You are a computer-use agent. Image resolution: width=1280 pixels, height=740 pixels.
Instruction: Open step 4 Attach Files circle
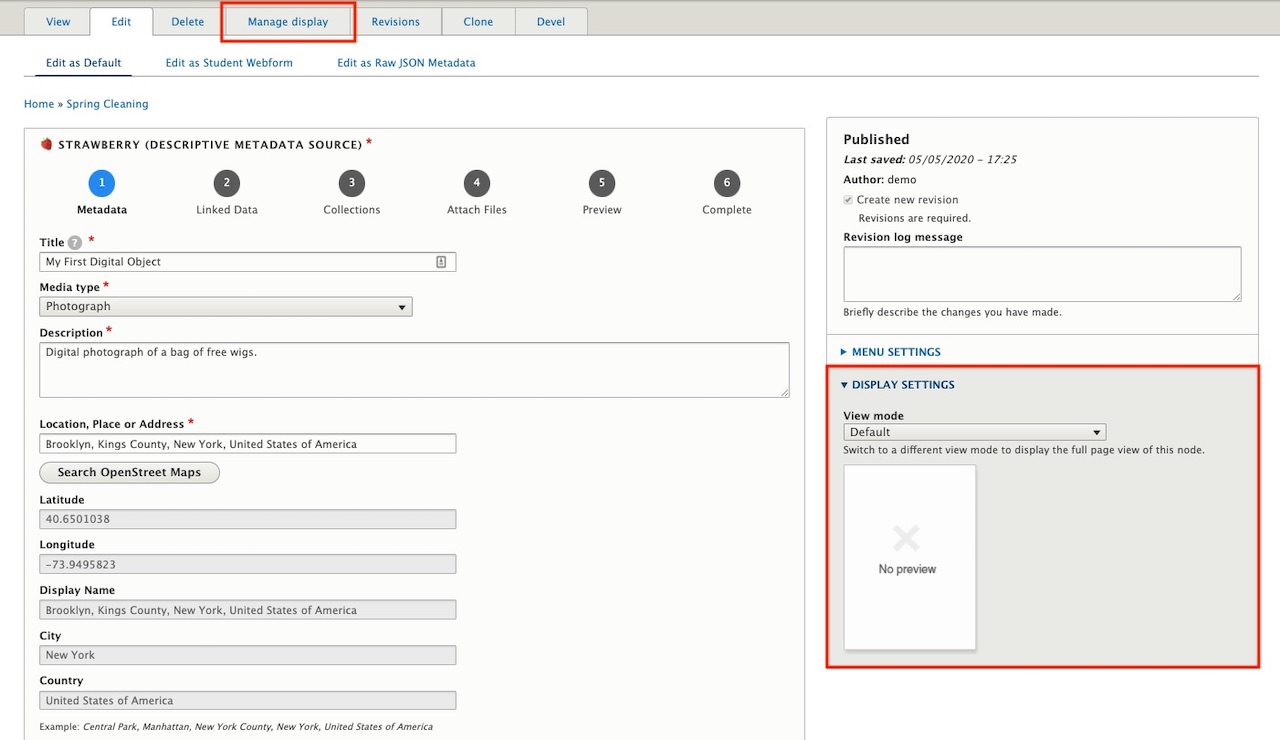[x=477, y=183]
